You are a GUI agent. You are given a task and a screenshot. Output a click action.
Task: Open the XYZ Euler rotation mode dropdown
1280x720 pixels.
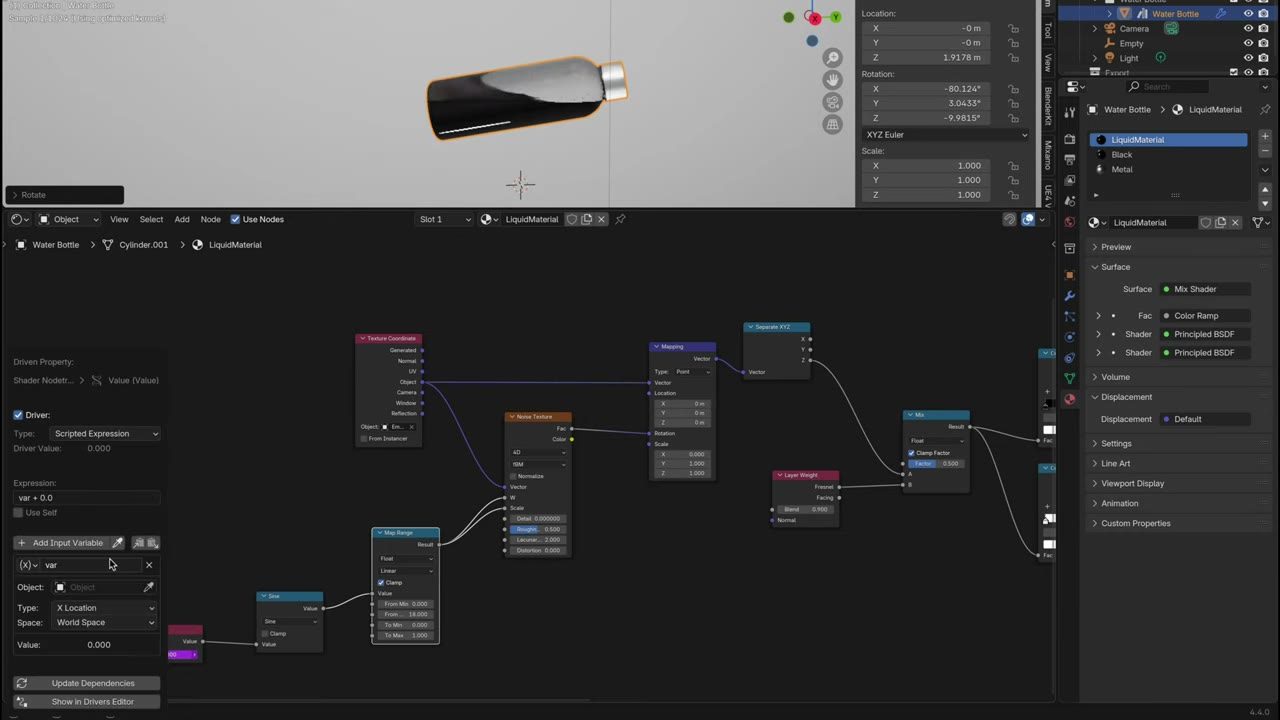point(946,135)
